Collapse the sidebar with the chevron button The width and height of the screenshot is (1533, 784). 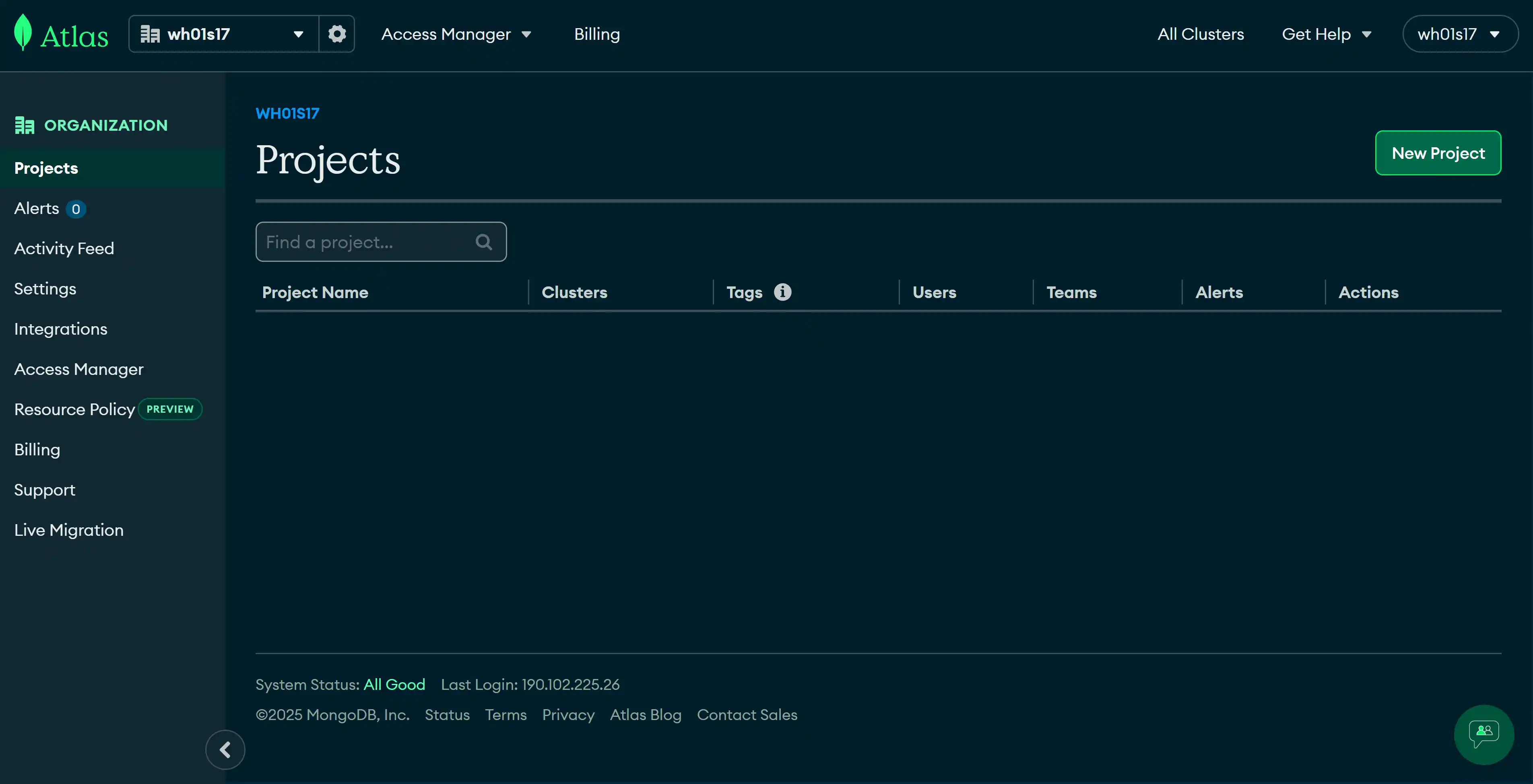coord(225,750)
